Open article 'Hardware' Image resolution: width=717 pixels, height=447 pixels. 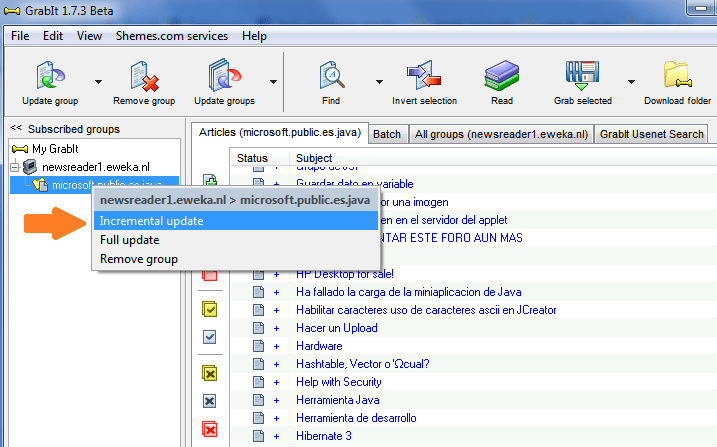(x=319, y=346)
